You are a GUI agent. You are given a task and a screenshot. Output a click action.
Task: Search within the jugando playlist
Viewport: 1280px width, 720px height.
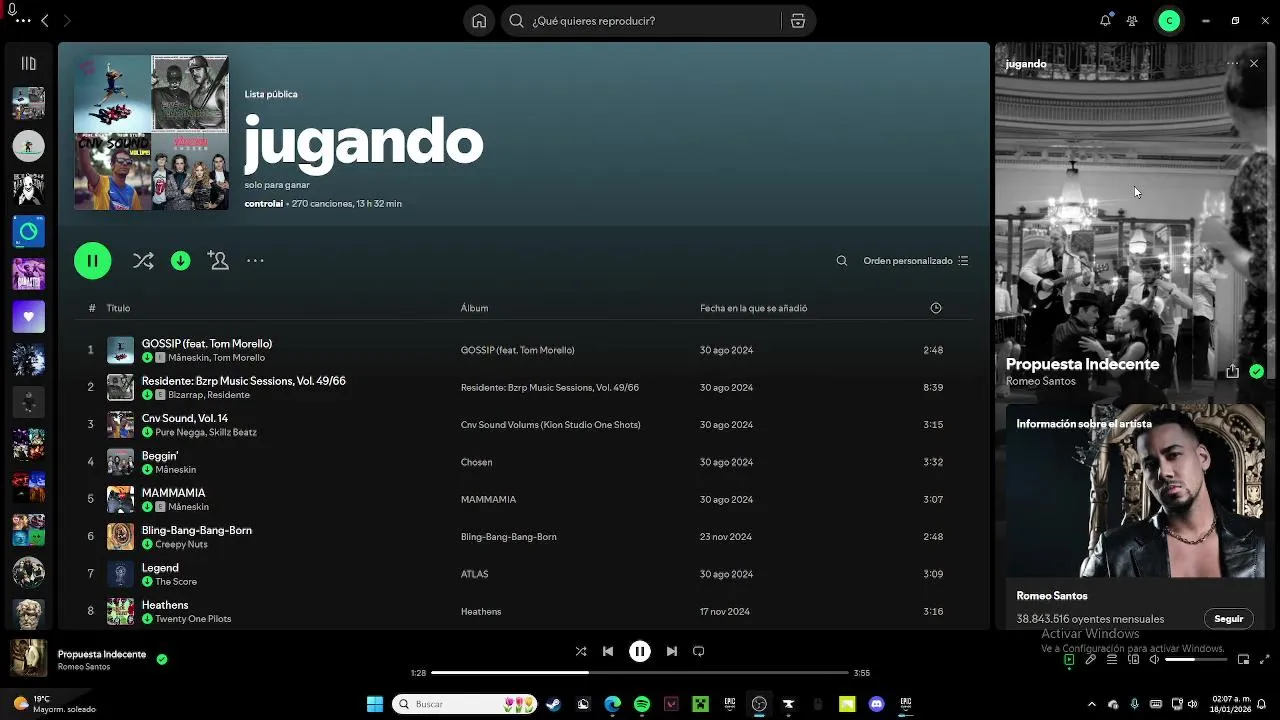pos(842,261)
